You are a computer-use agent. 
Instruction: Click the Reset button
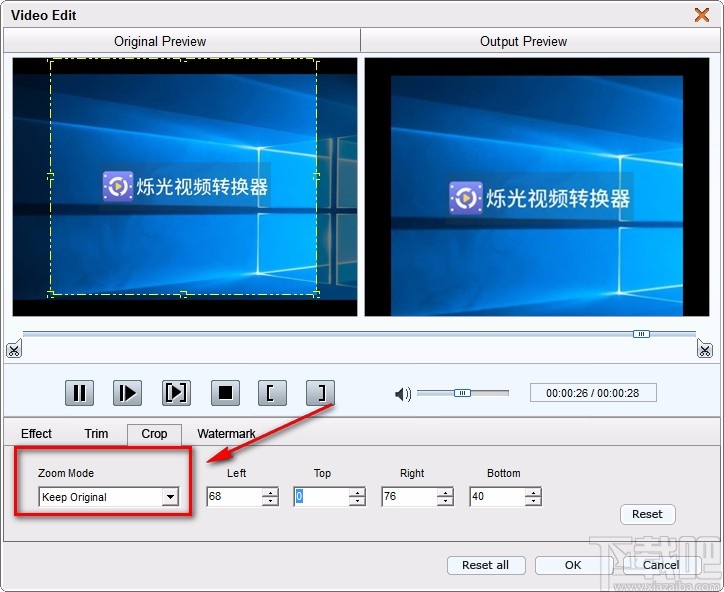[x=647, y=514]
